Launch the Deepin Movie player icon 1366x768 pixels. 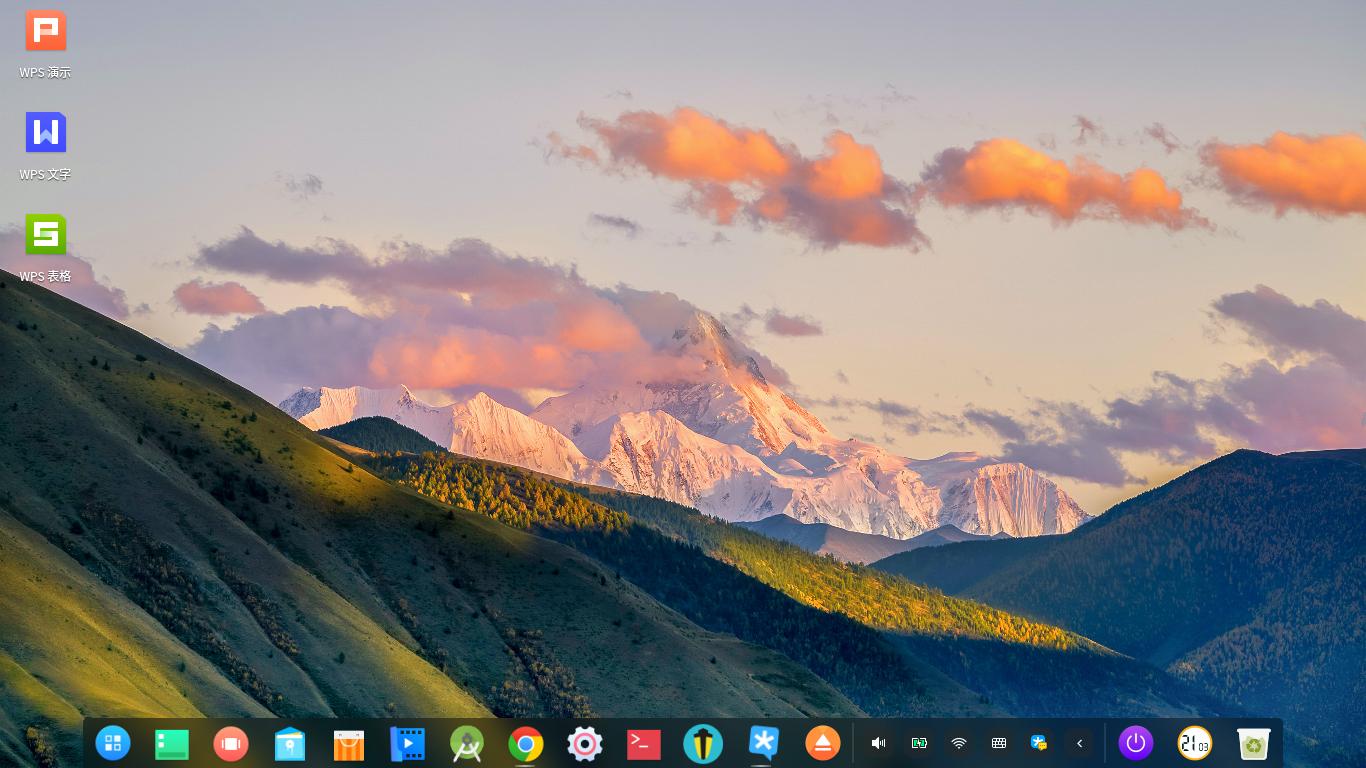point(408,744)
